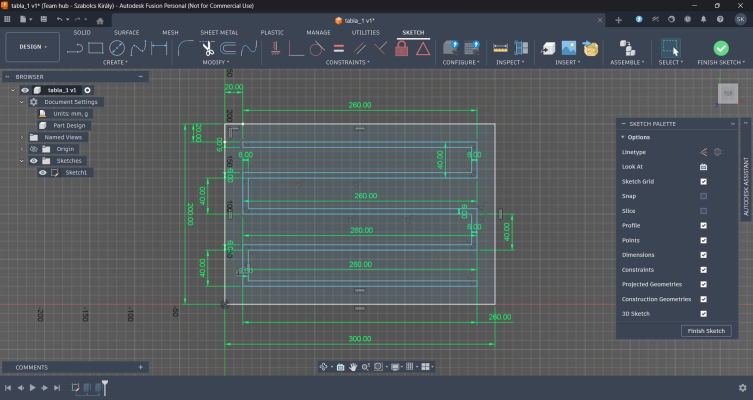
Task: Click the timeline Play button
Action: click(32, 387)
